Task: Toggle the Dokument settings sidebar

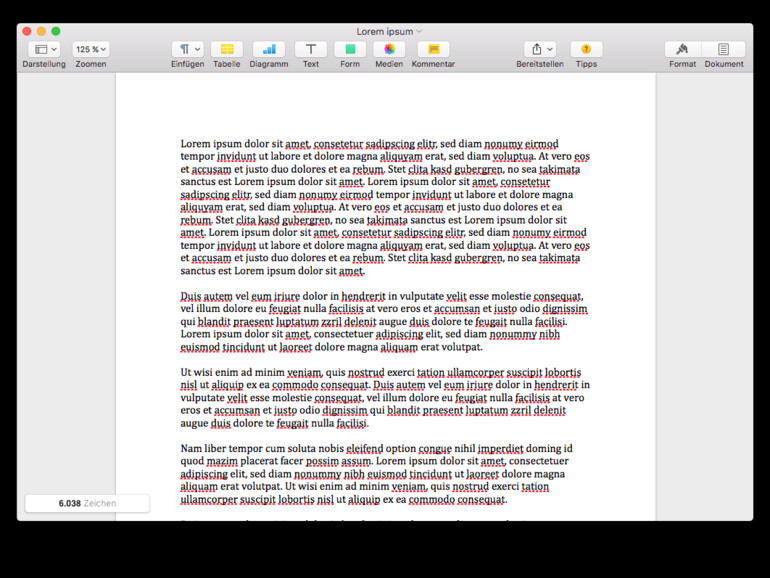Action: point(723,49)
